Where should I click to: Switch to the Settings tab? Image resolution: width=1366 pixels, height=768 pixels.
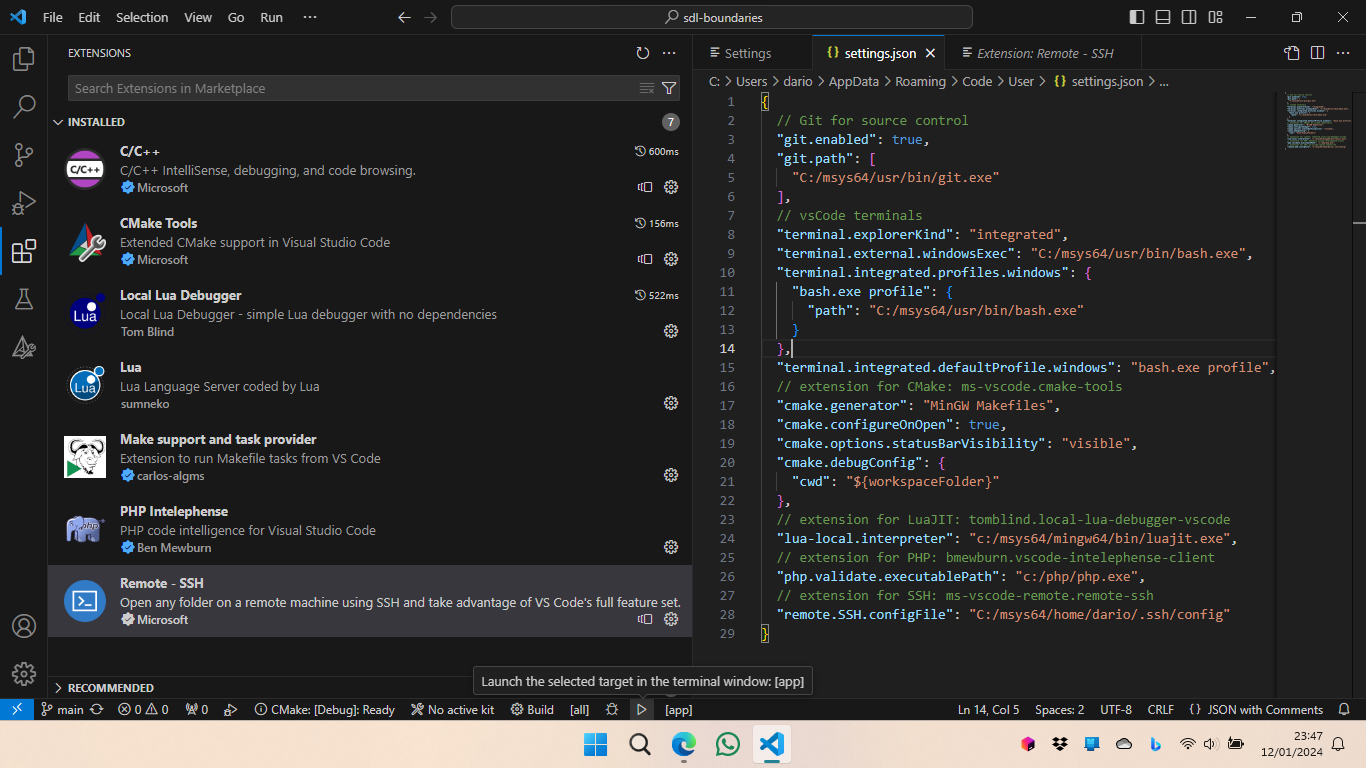(747, 53)
